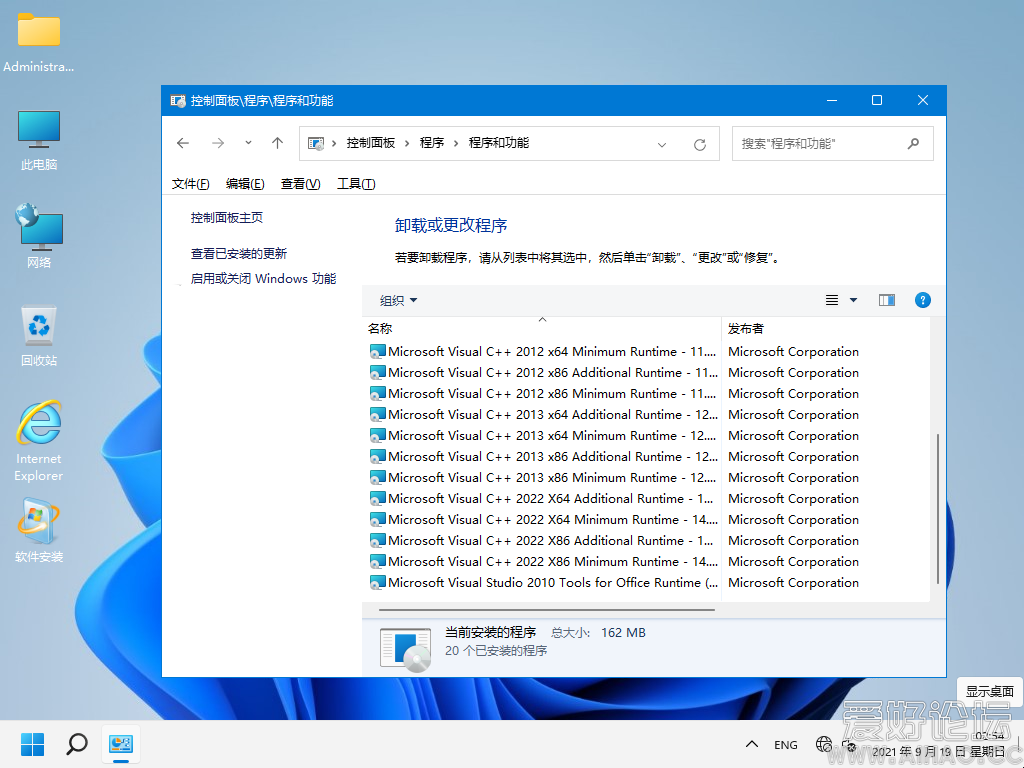Click 启用或关闭 Windows 功能 link
The image size is (1024, 768).
coord(263,279)
